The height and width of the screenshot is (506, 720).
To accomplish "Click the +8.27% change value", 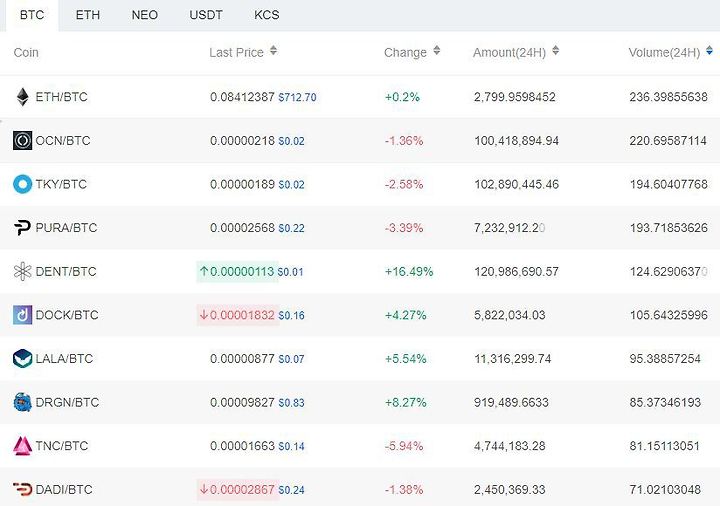I will click(406, 402).
